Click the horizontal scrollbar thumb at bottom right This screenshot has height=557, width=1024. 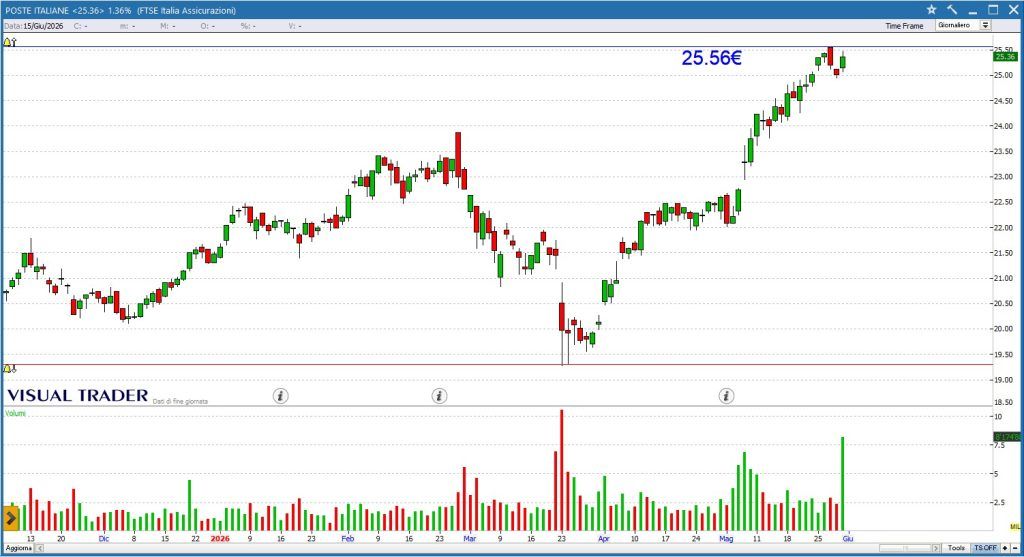(x=904, y=549)
